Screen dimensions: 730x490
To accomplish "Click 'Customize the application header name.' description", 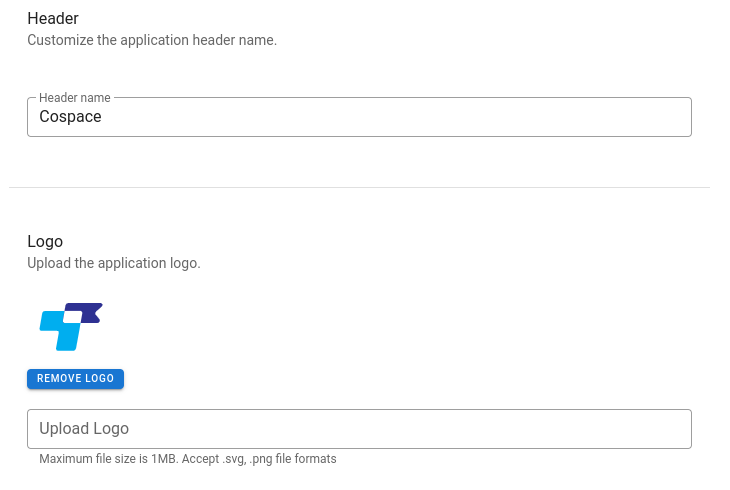I will pos(152,40).
